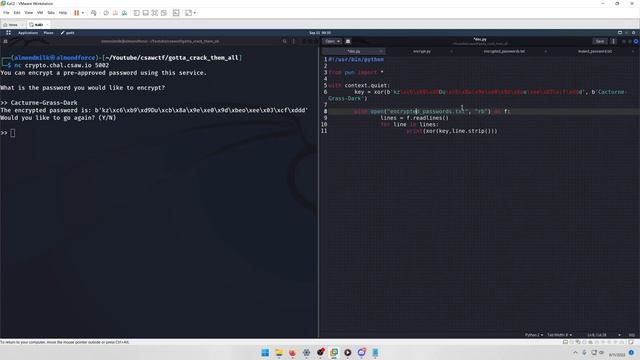640x360 pixels.
Task: Open the cursor position Ln/Col dropdown
Action: click(604, 335)
